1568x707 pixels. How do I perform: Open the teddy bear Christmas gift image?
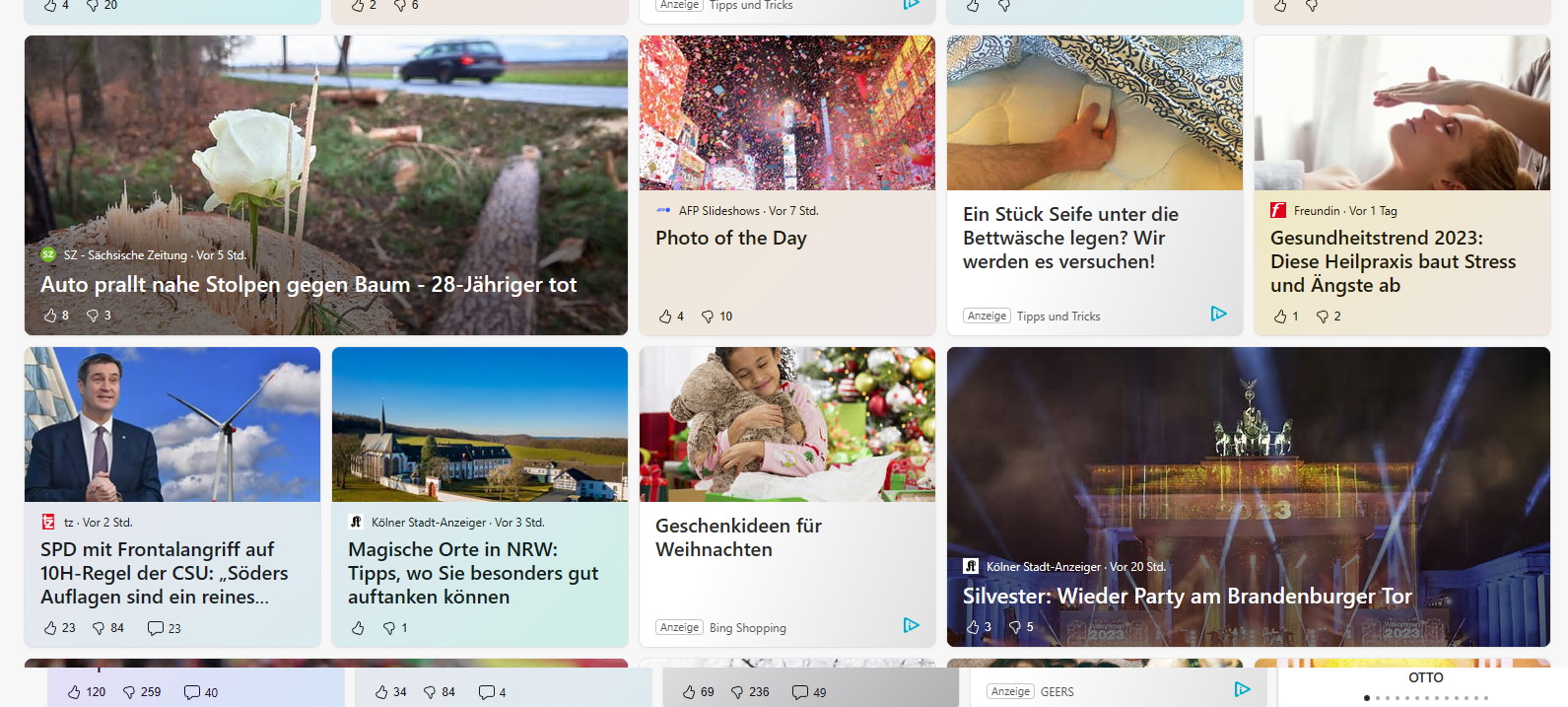click(x=786, y=424)
